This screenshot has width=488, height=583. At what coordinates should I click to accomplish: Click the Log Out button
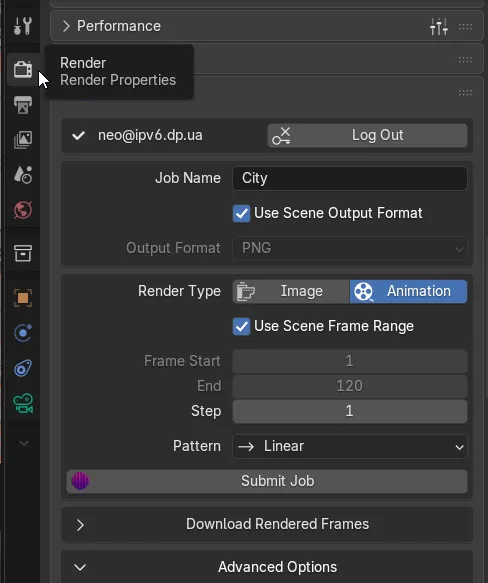click(x=367, y=135)
